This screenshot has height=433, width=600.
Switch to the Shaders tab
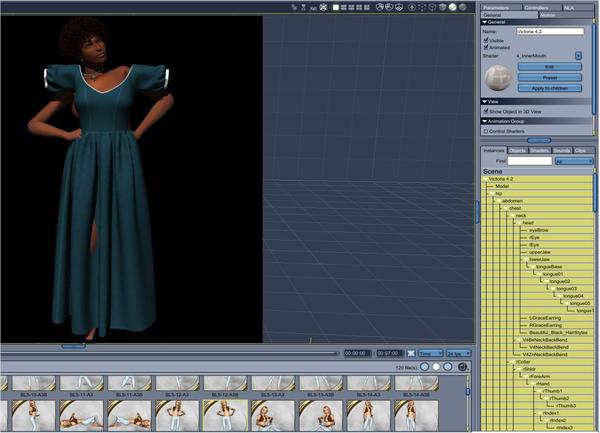(539, 150)
